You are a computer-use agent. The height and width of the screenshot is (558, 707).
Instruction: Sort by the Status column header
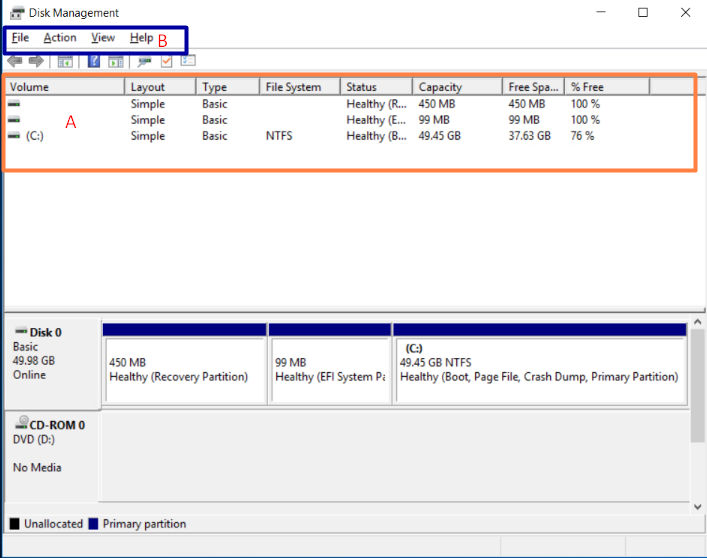[376, 87]
